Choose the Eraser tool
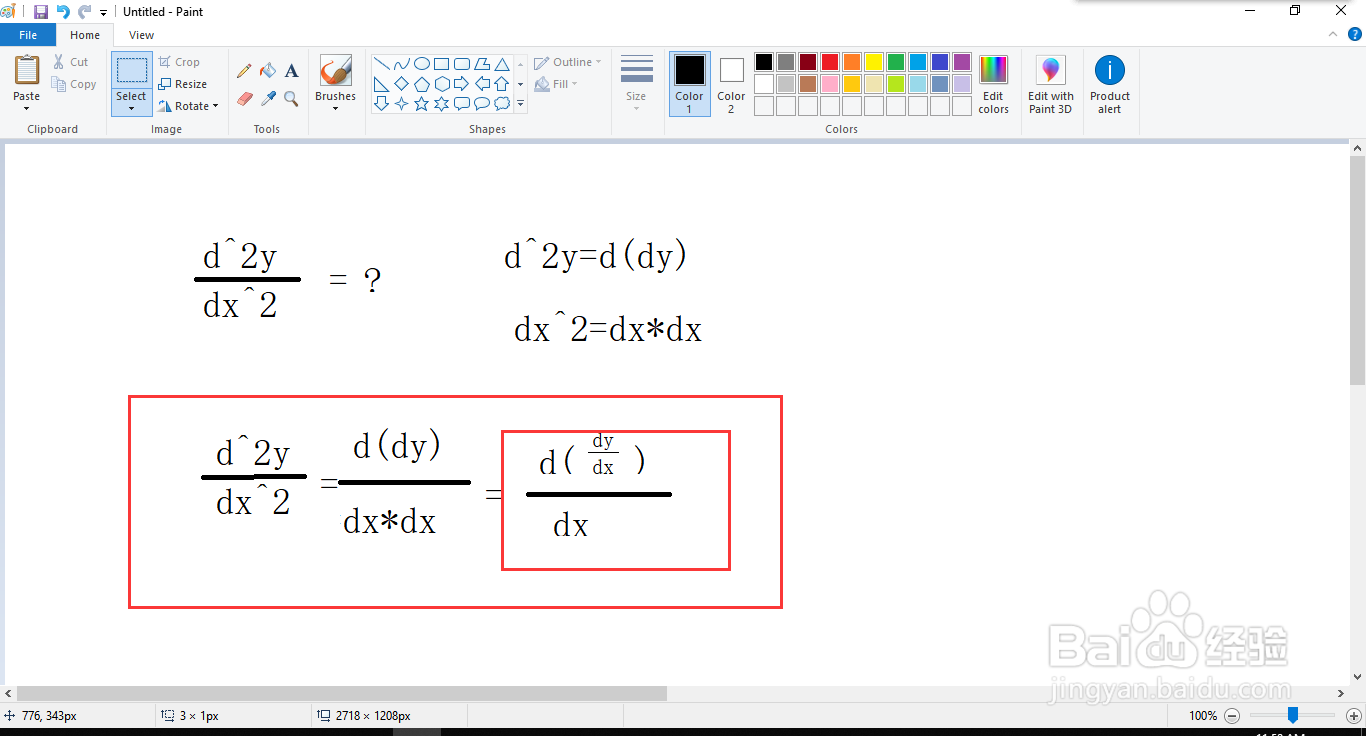This screenshot has height=736, width=1366. (244, 98)
